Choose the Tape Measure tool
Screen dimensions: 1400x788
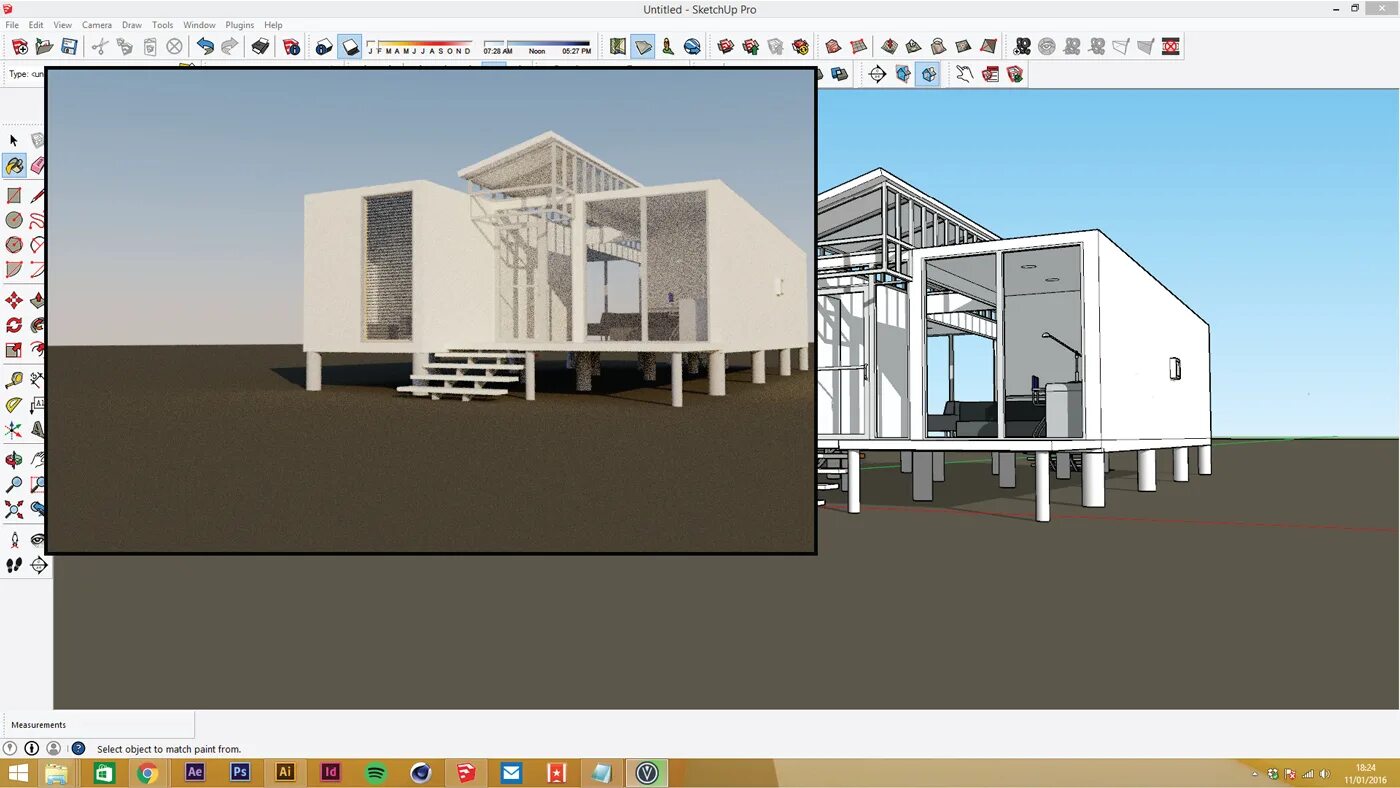click(x=14, y=380)
